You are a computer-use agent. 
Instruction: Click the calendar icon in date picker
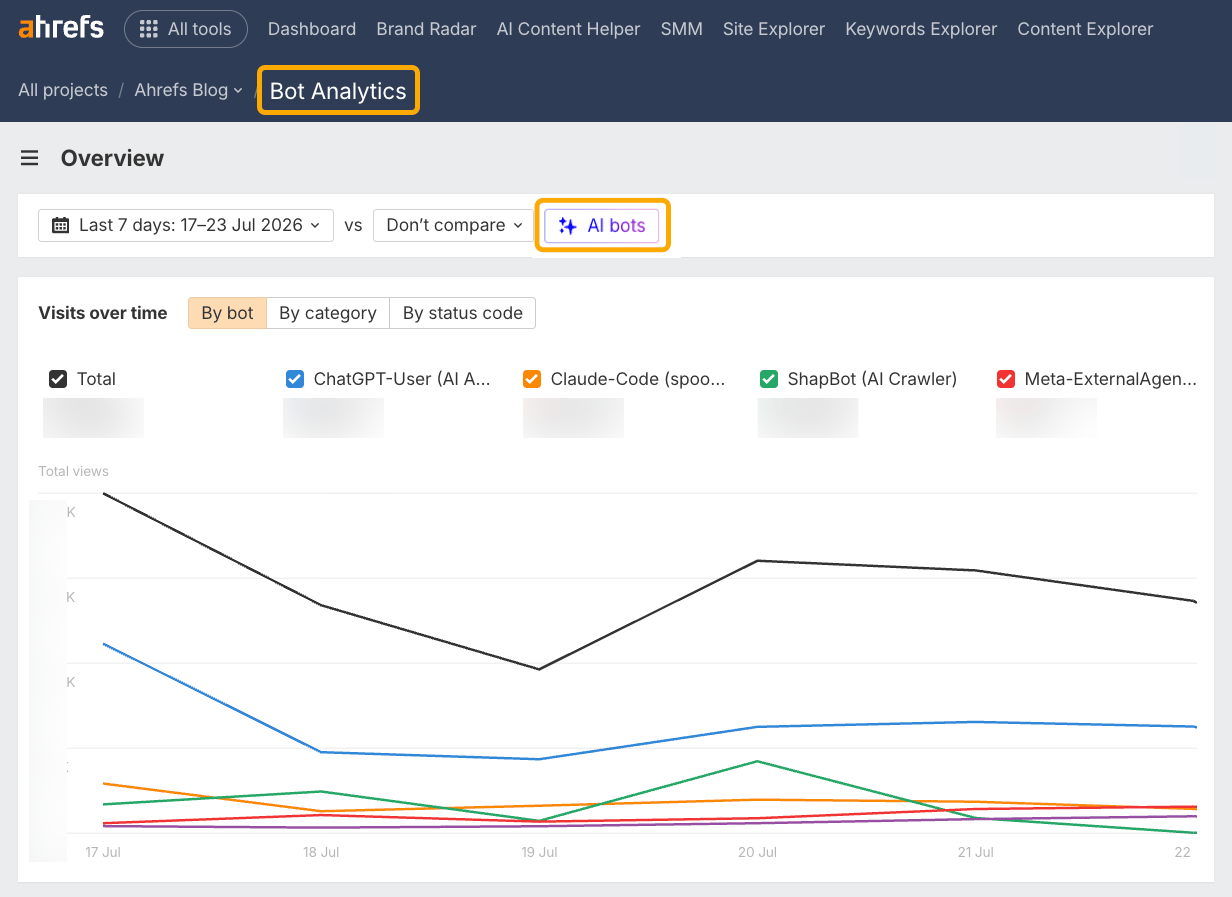pyautogui.click(x=61, y=225)
